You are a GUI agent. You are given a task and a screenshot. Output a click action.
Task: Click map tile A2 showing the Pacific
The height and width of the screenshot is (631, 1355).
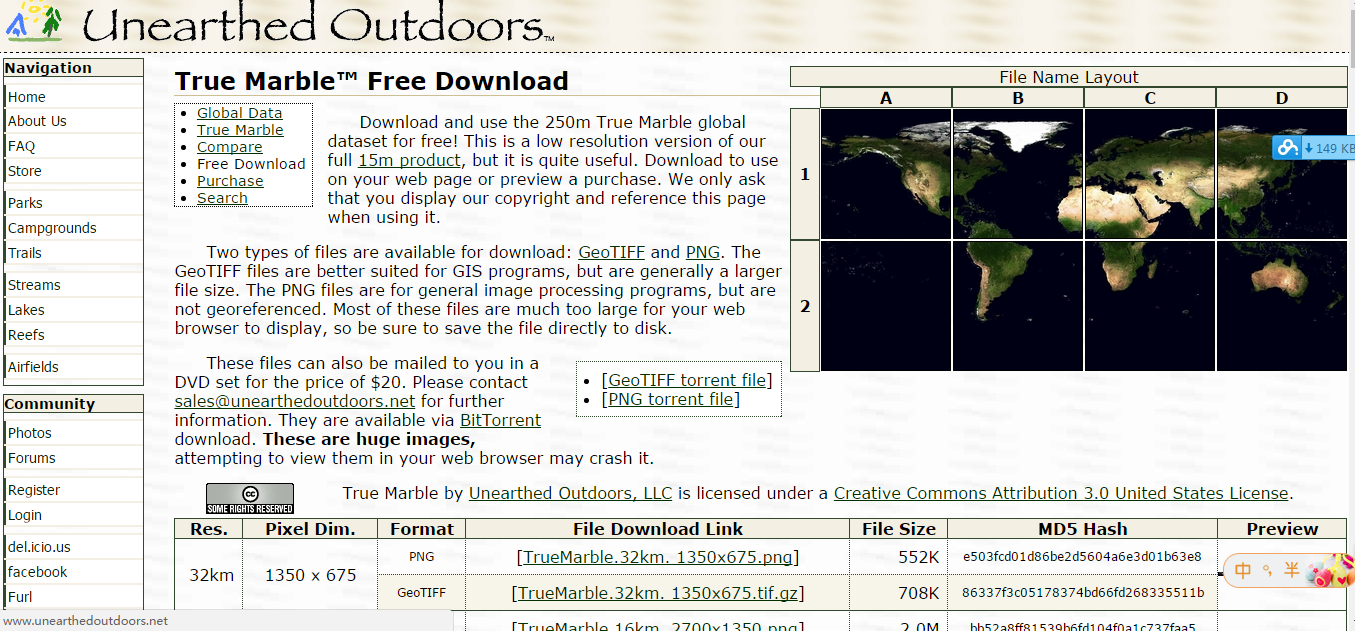(x=886, y=306)
